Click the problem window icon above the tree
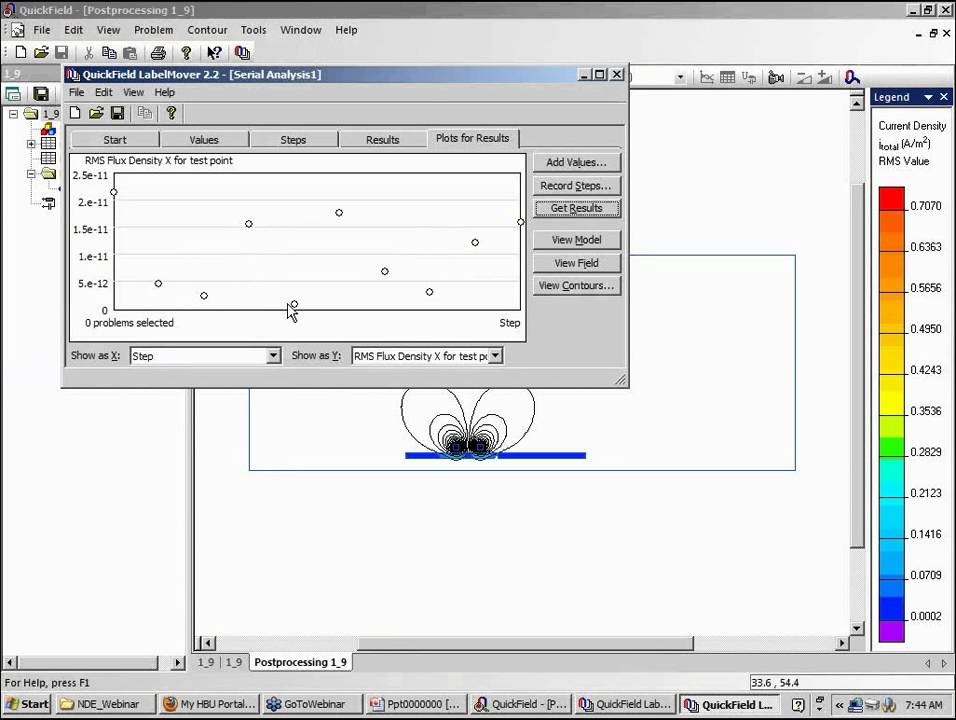 click(13, 94)
